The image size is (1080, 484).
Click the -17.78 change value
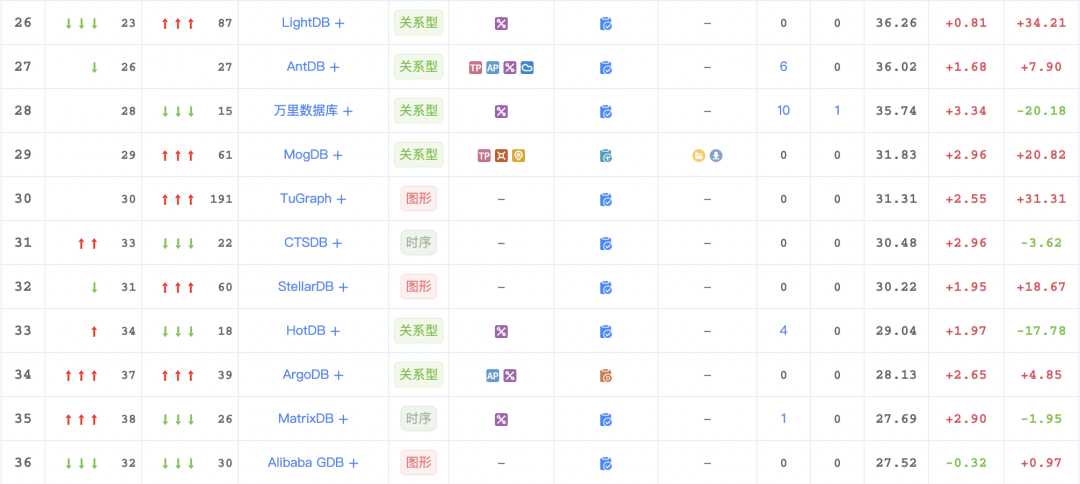click(1041, 331)
